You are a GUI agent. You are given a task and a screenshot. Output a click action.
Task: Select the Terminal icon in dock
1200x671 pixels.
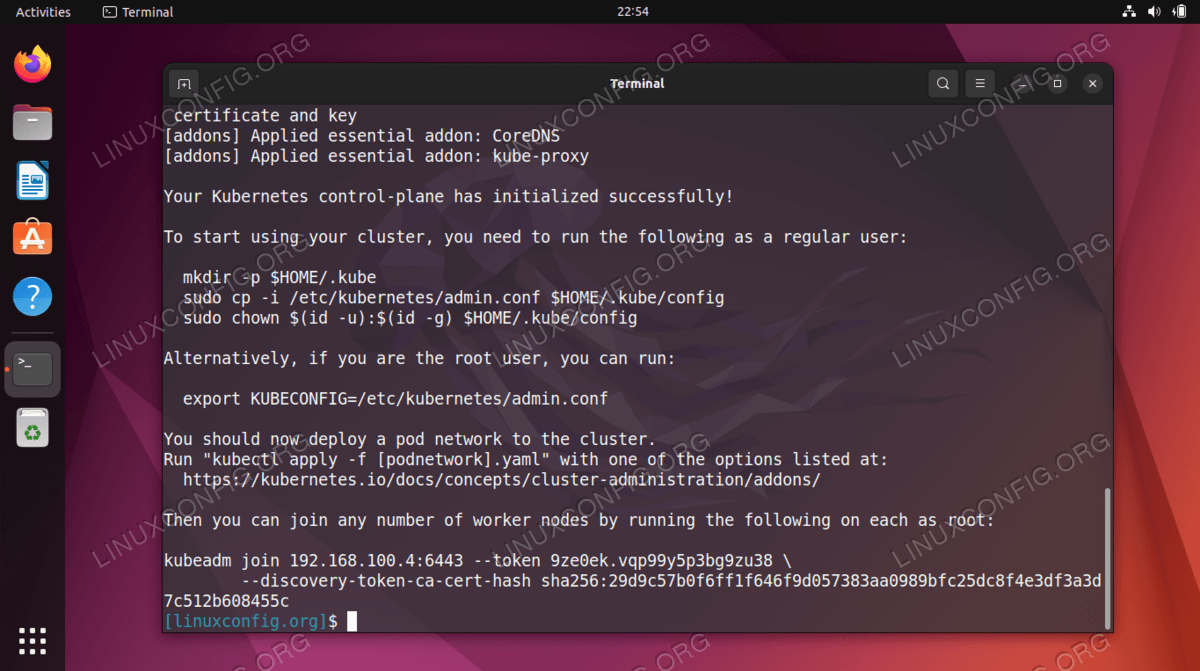click(x=32, y=369)
